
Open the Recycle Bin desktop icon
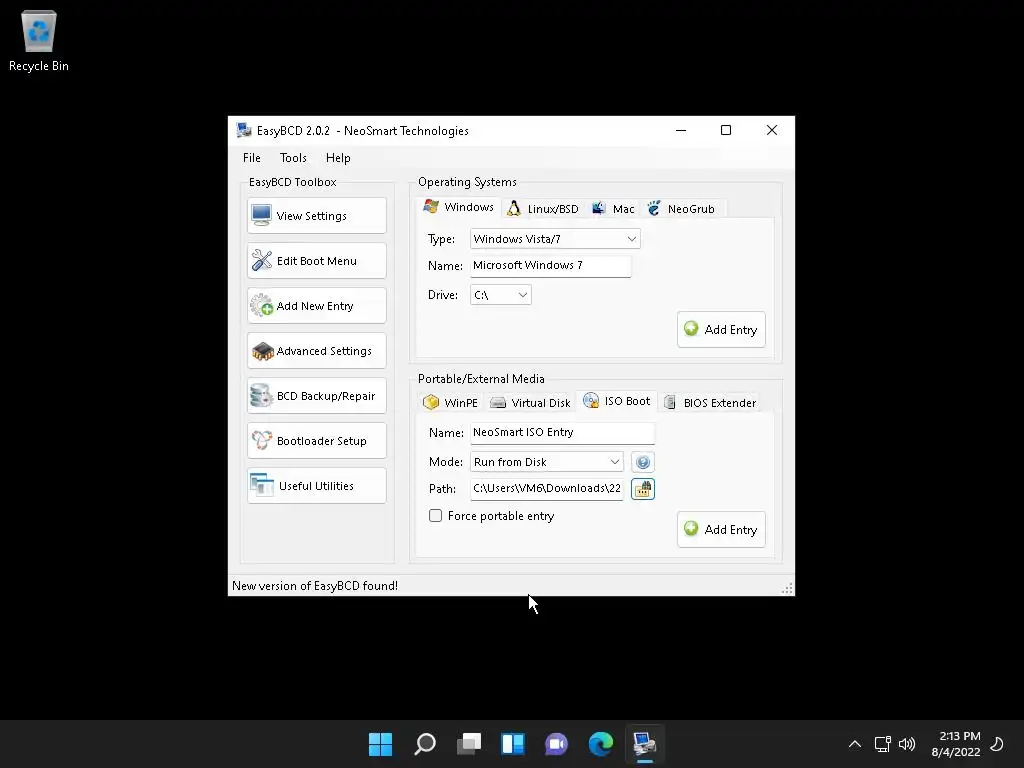[x=39, y=41]
